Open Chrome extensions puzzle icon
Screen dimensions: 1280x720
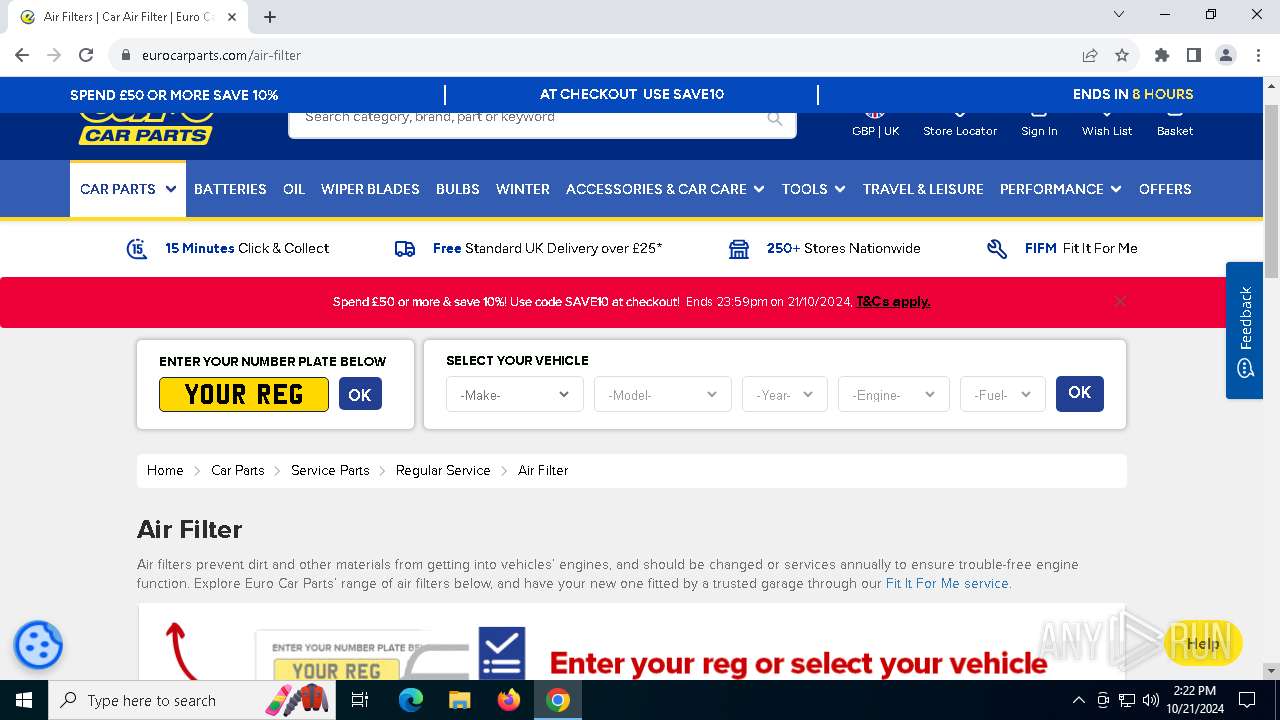click(1162, 55)
